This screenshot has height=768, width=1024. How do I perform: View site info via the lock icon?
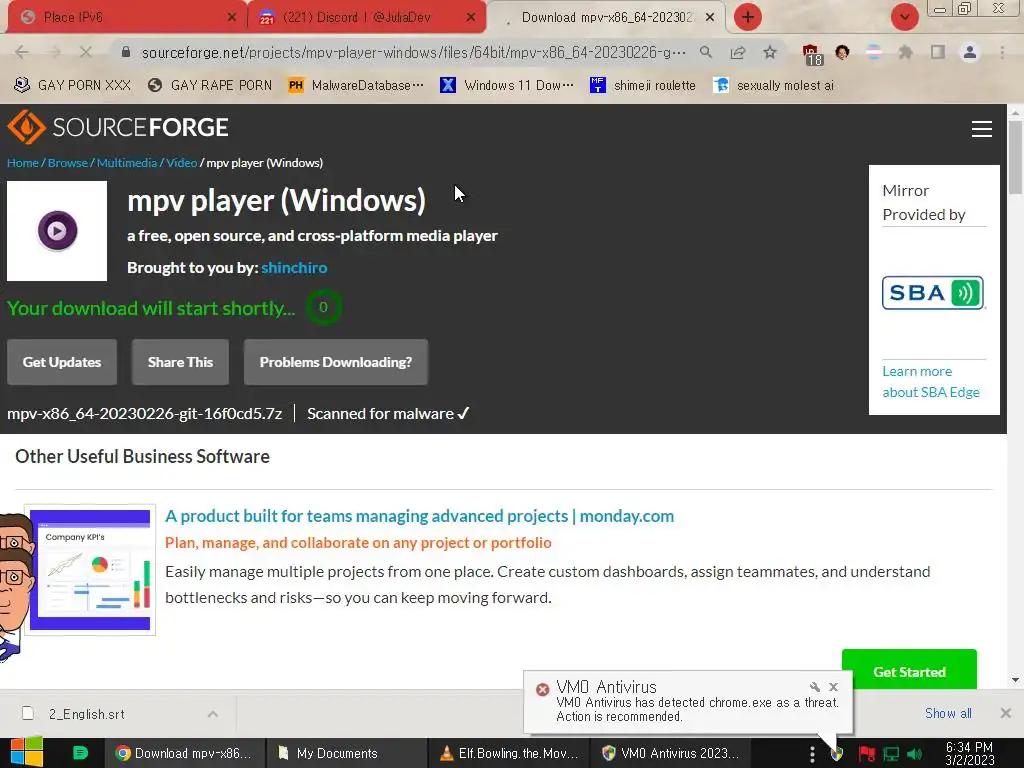pyautogui.click(x=126, y=52)
